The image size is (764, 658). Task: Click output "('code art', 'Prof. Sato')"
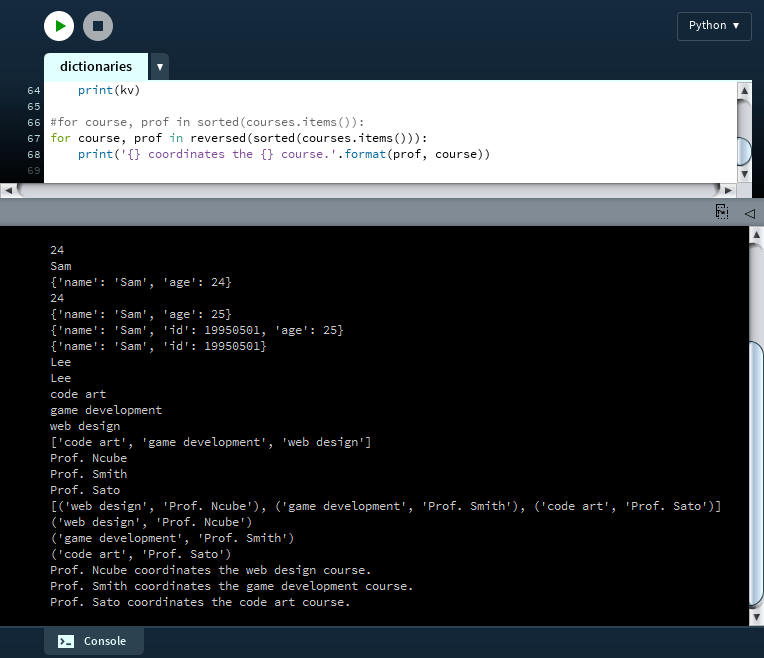tap(141, 554)
